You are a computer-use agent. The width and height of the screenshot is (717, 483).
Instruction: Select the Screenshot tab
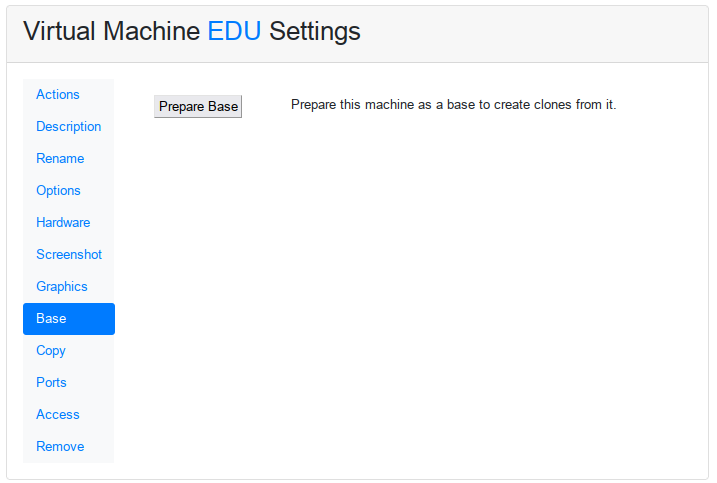pyautogui.click(x=69, y=255)
